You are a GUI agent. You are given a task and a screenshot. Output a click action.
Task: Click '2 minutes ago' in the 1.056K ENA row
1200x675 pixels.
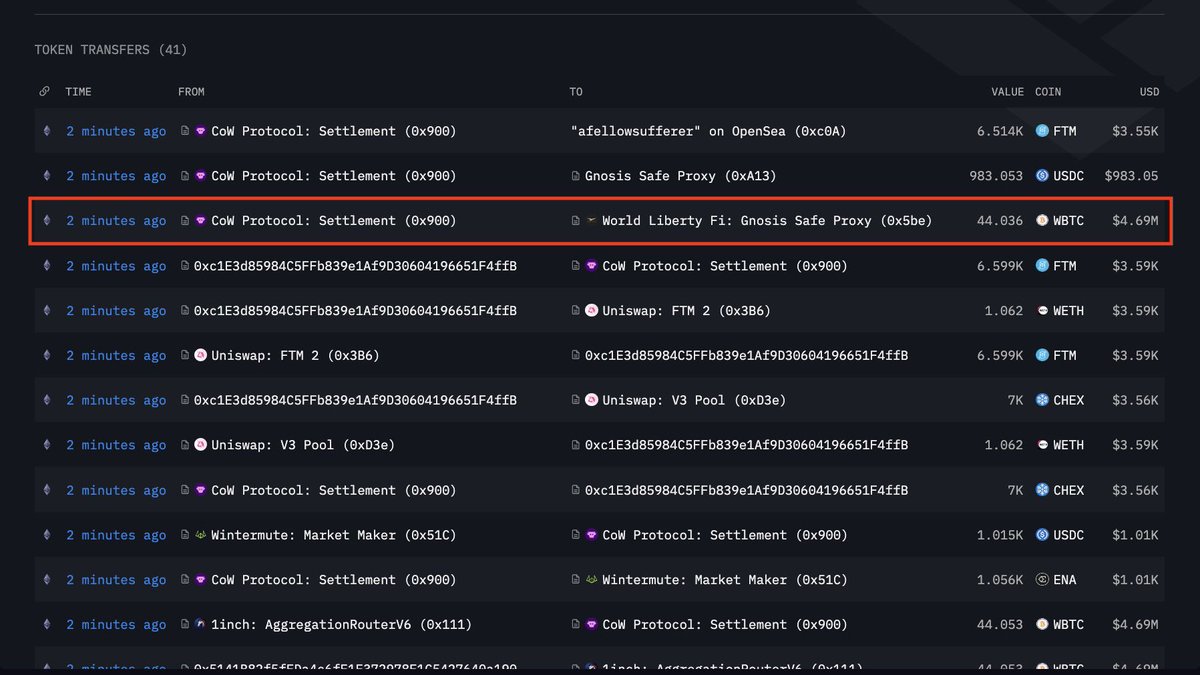[116, 580]
